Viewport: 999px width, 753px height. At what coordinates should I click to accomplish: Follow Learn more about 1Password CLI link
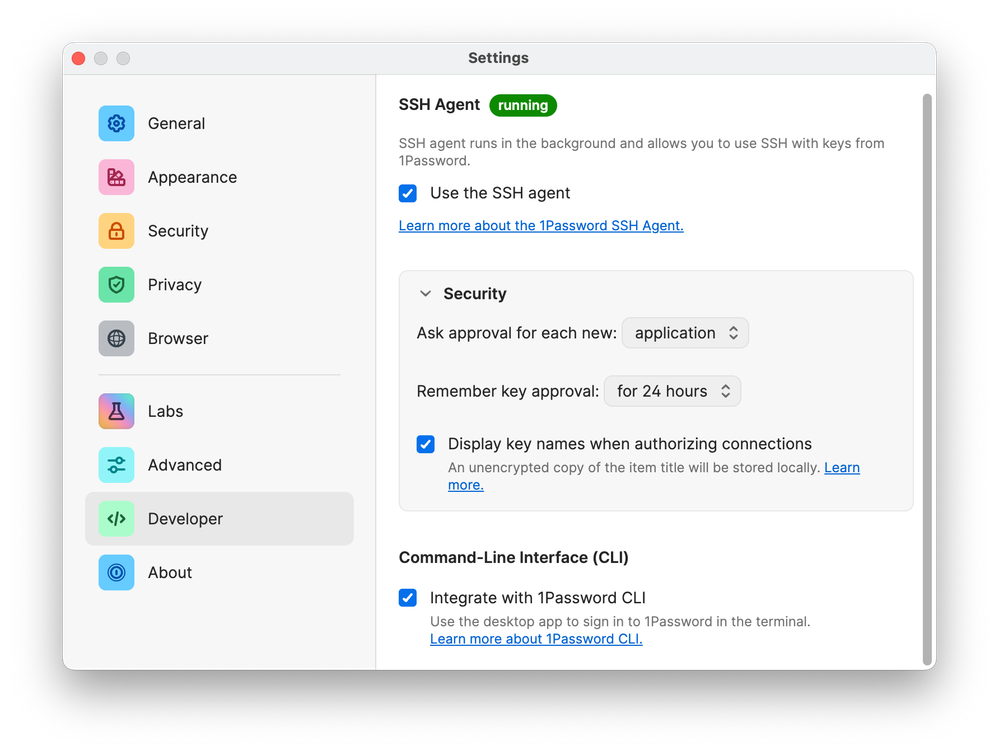point(536,639)
